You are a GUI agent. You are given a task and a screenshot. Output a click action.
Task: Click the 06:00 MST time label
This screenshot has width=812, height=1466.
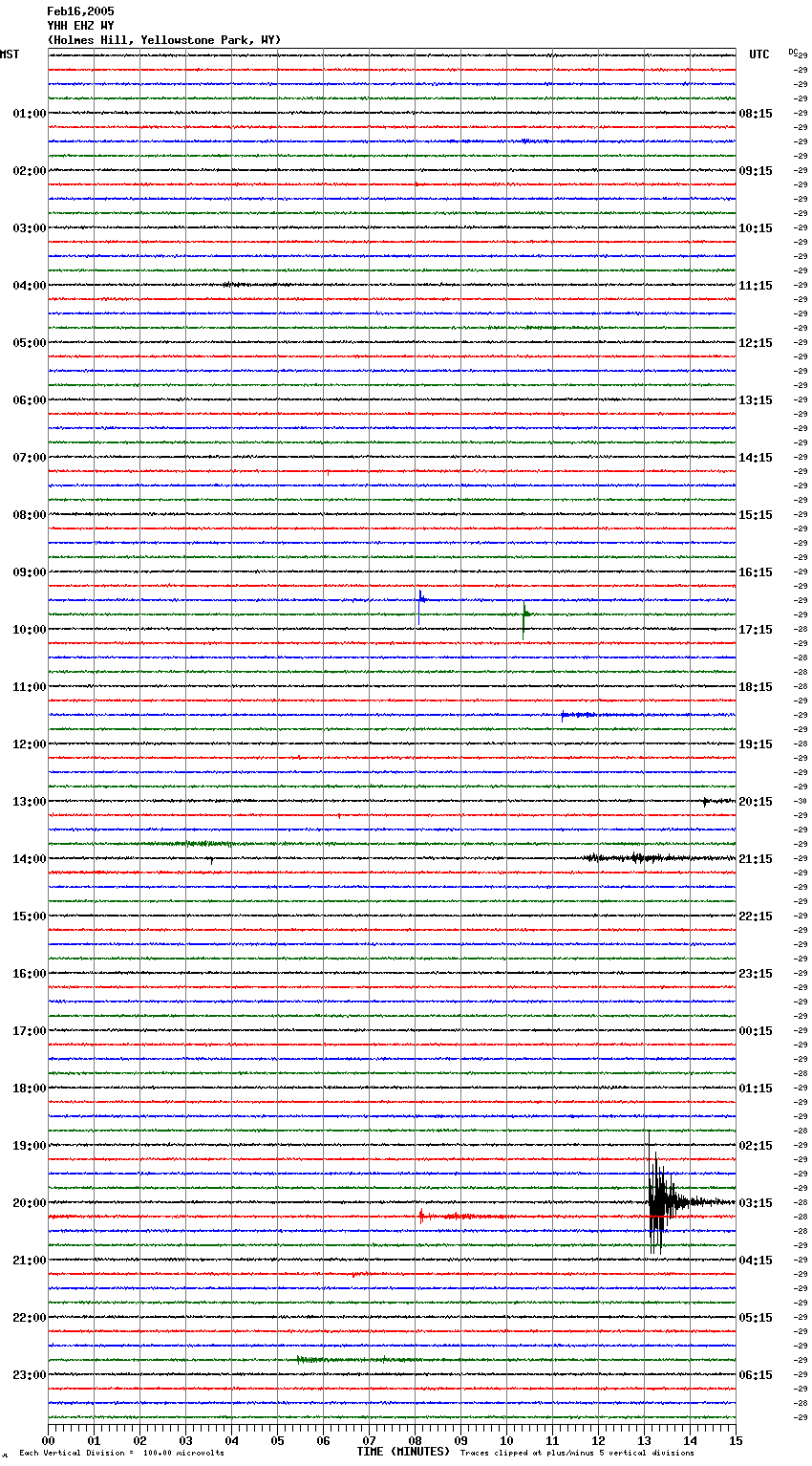[29, 400]
